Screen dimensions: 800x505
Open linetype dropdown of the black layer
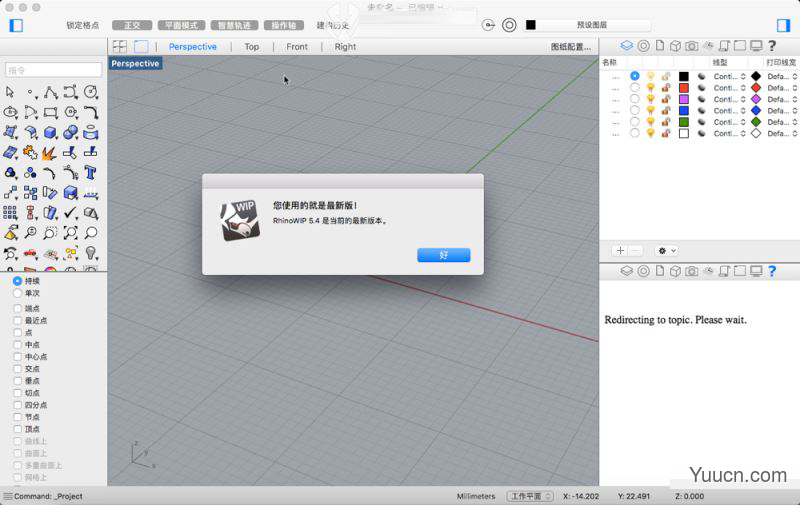[730, 77]
